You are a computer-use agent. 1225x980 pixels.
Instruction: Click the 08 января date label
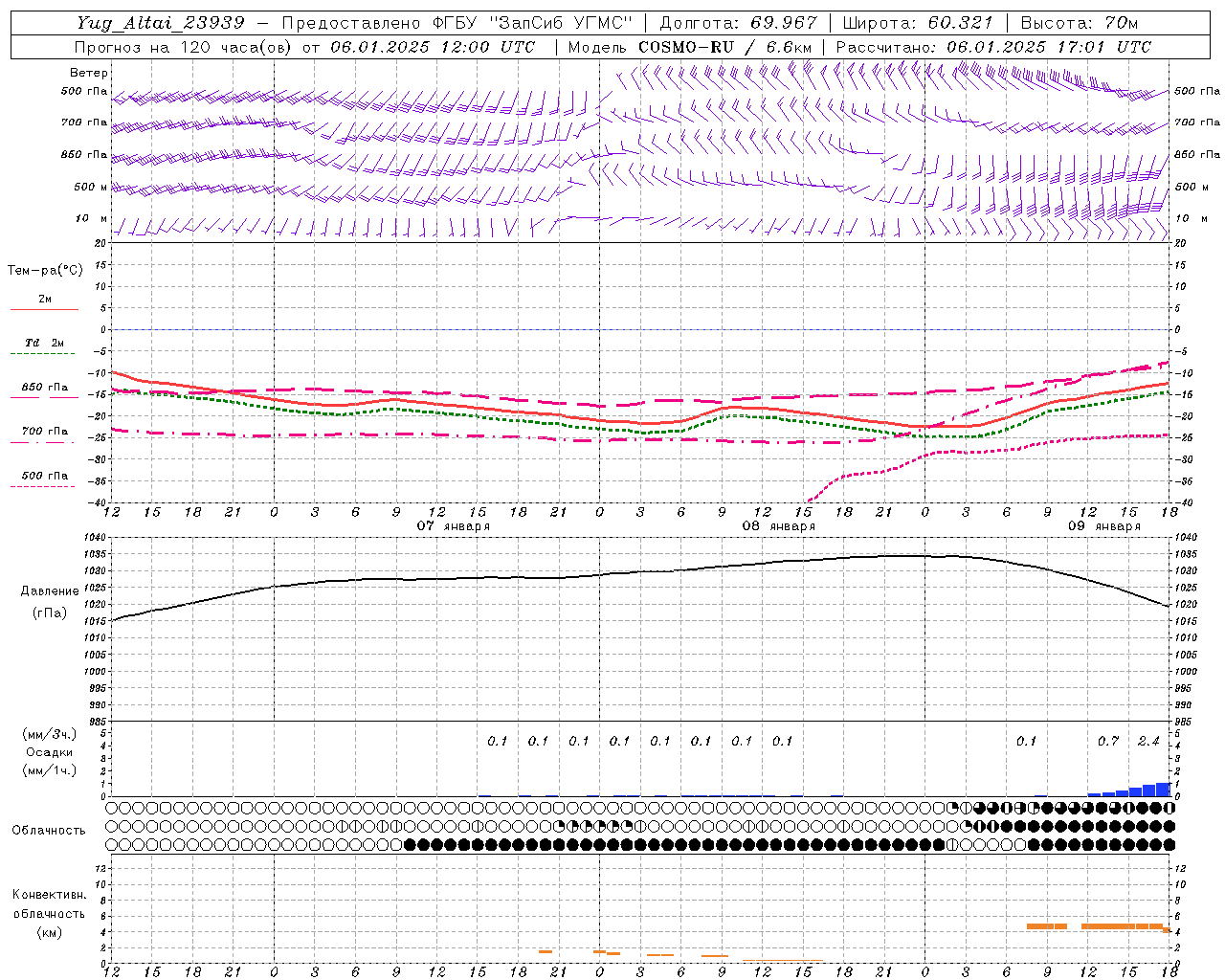click(778, 526)
